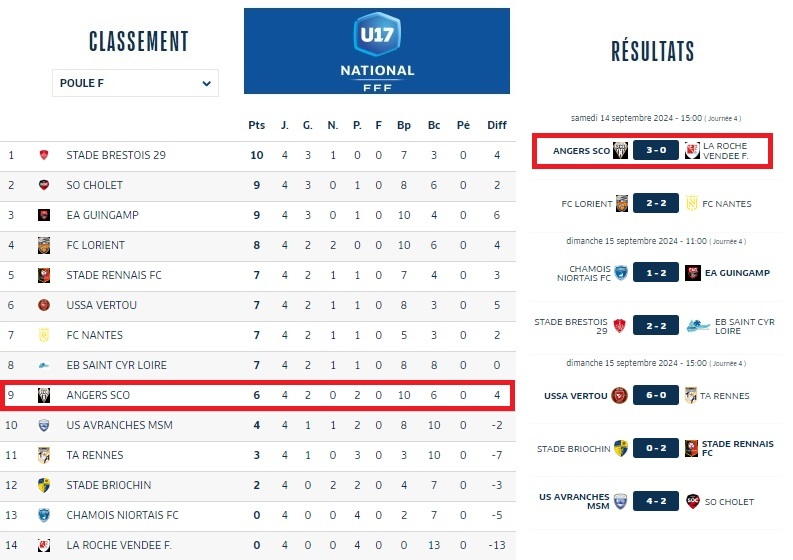Open the Classement section heading
Screen dimensions: 793x560
pyautogui.click(x=138, y=41)
